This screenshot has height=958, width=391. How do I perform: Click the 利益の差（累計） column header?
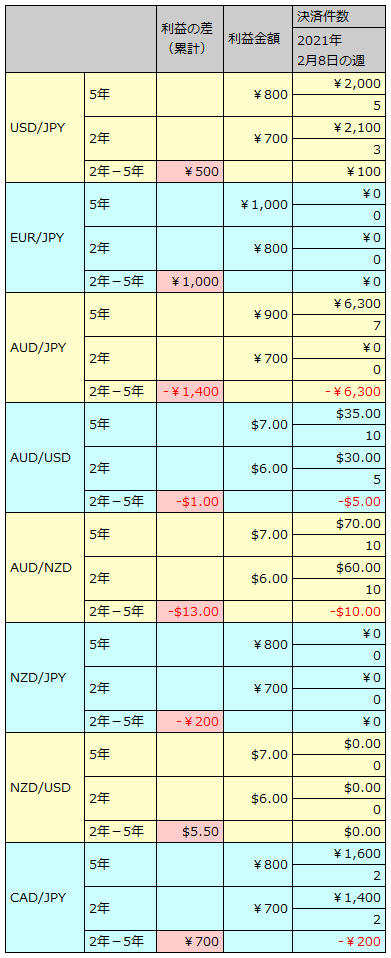[x=190, y=39]
